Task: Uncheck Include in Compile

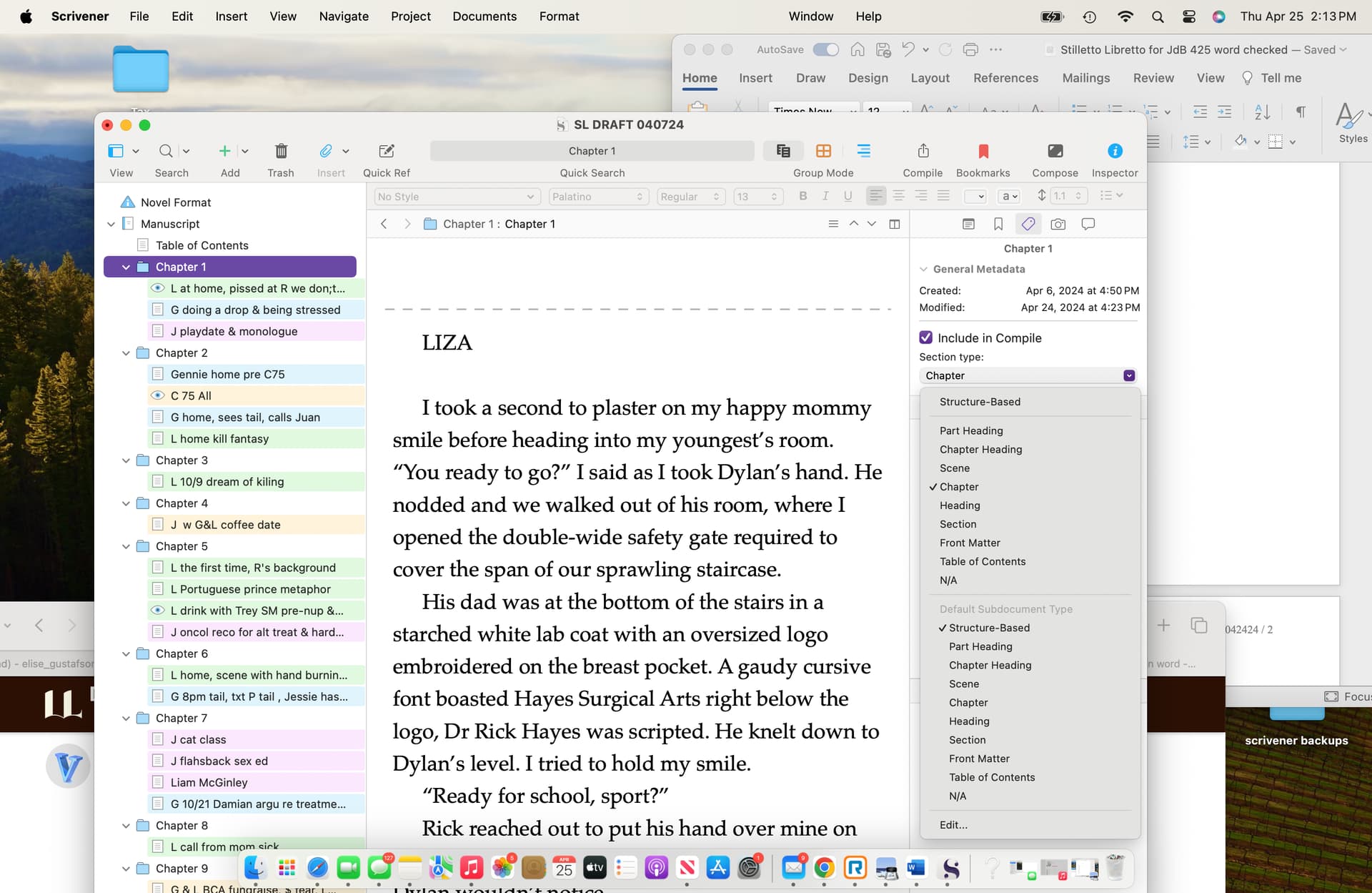Action: coord(925,337)
